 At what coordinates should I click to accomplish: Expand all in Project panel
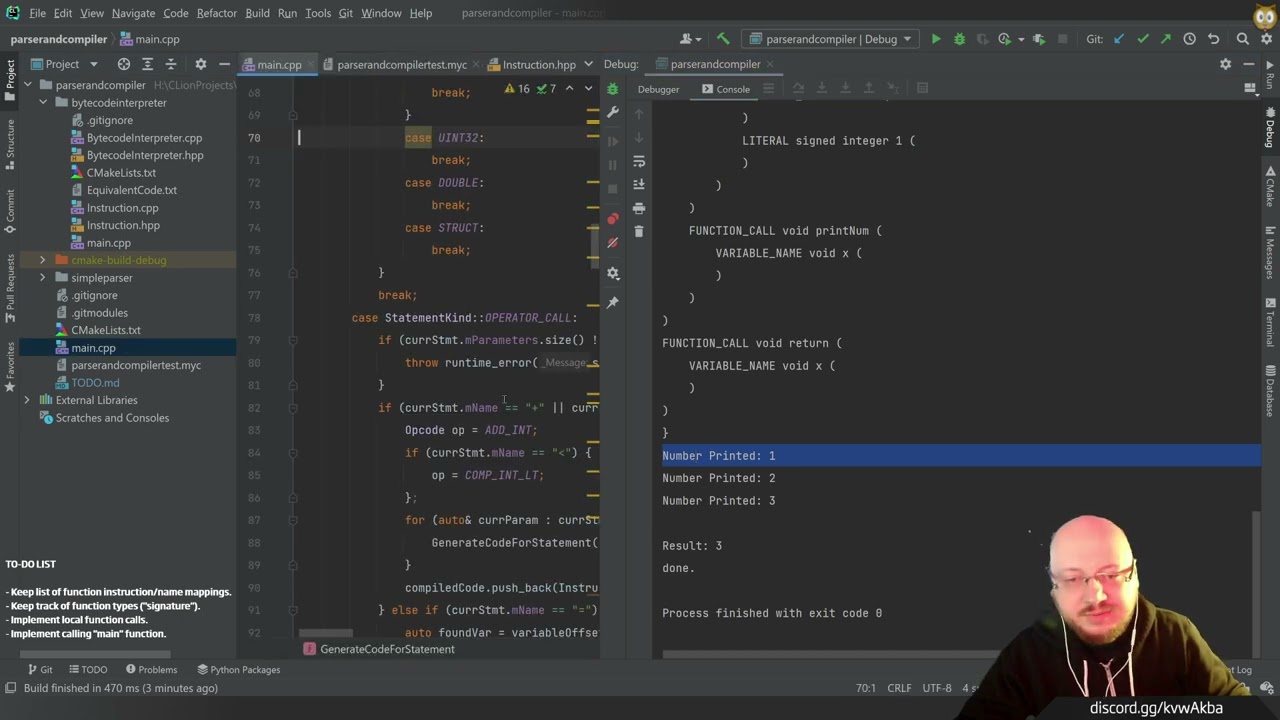(147, 64)
